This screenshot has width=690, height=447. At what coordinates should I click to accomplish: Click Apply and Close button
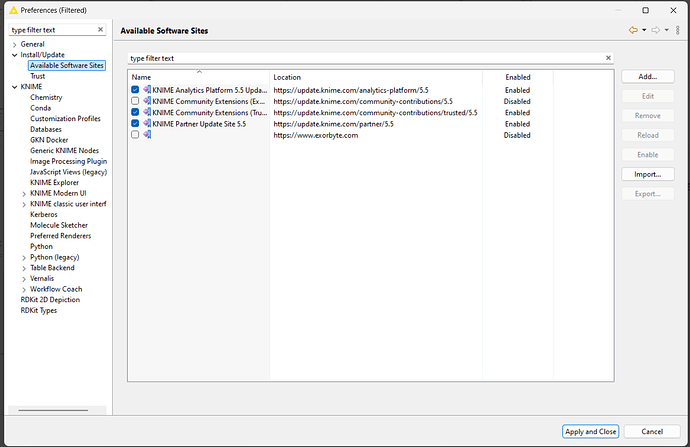click(591, 432)
